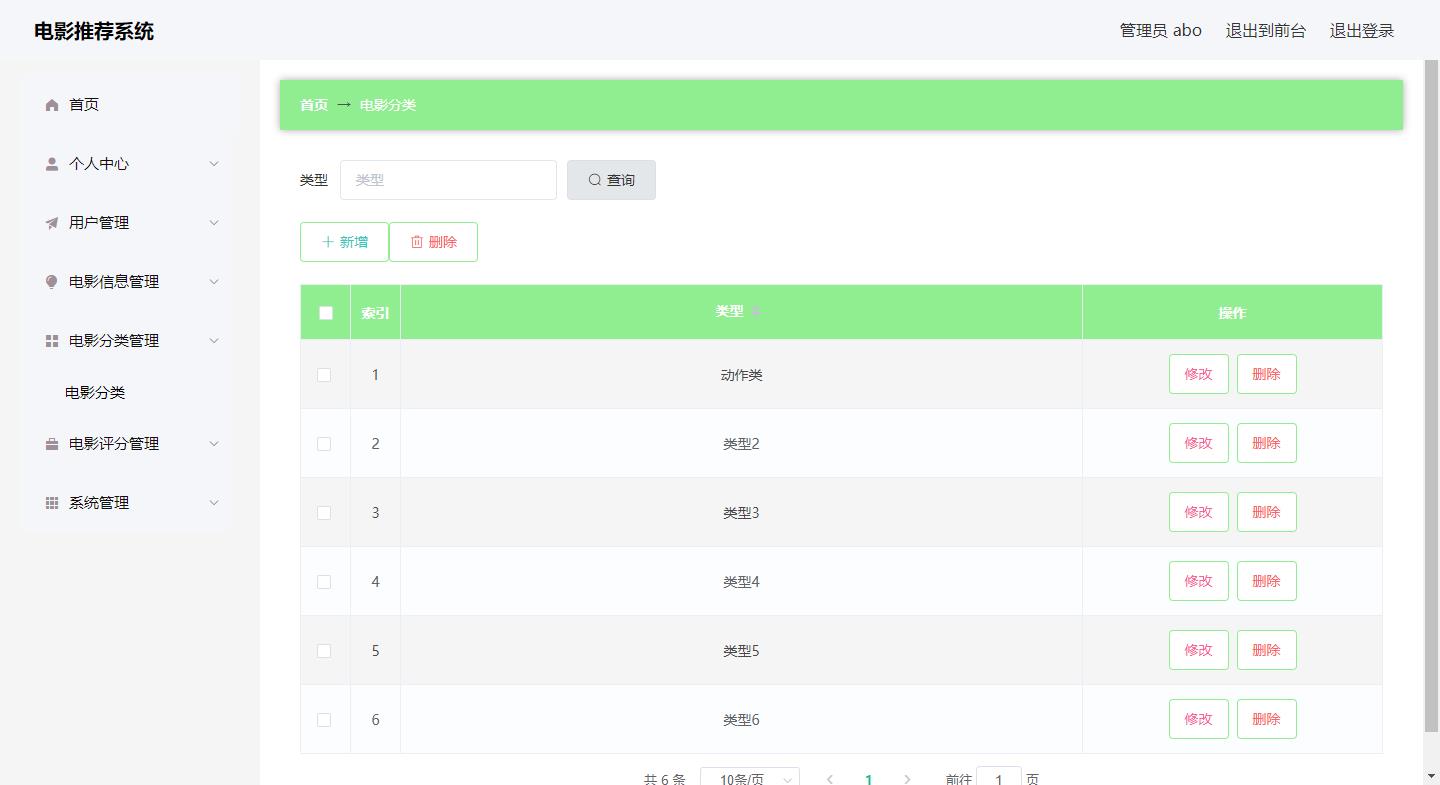Screen dimensions: 1440x785
Task: Click 删除 for row 类型4
Action: point(1266,581)
